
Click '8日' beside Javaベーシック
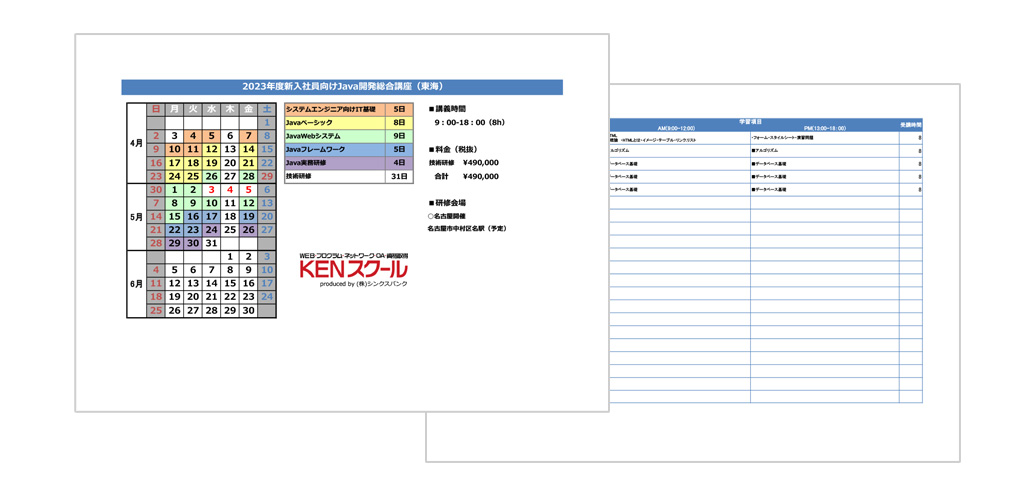[x=399, y=123]
